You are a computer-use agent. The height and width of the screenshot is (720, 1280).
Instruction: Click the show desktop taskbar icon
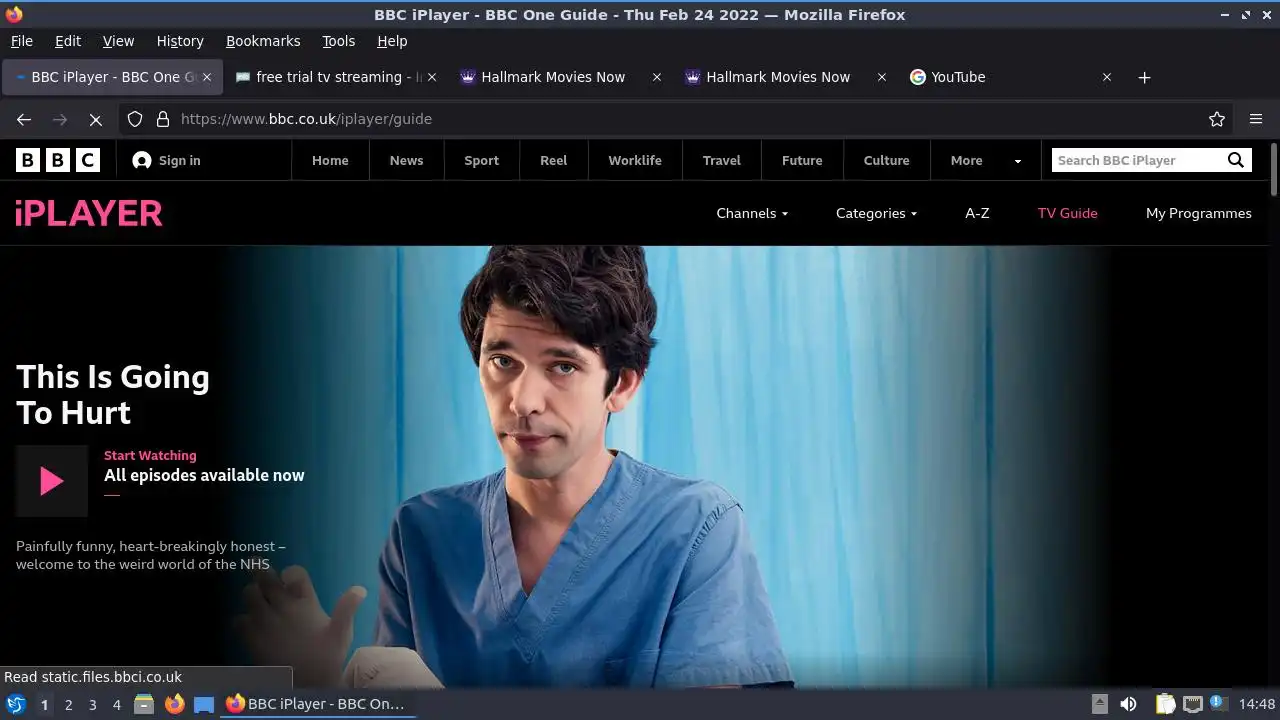pos(204,704)
